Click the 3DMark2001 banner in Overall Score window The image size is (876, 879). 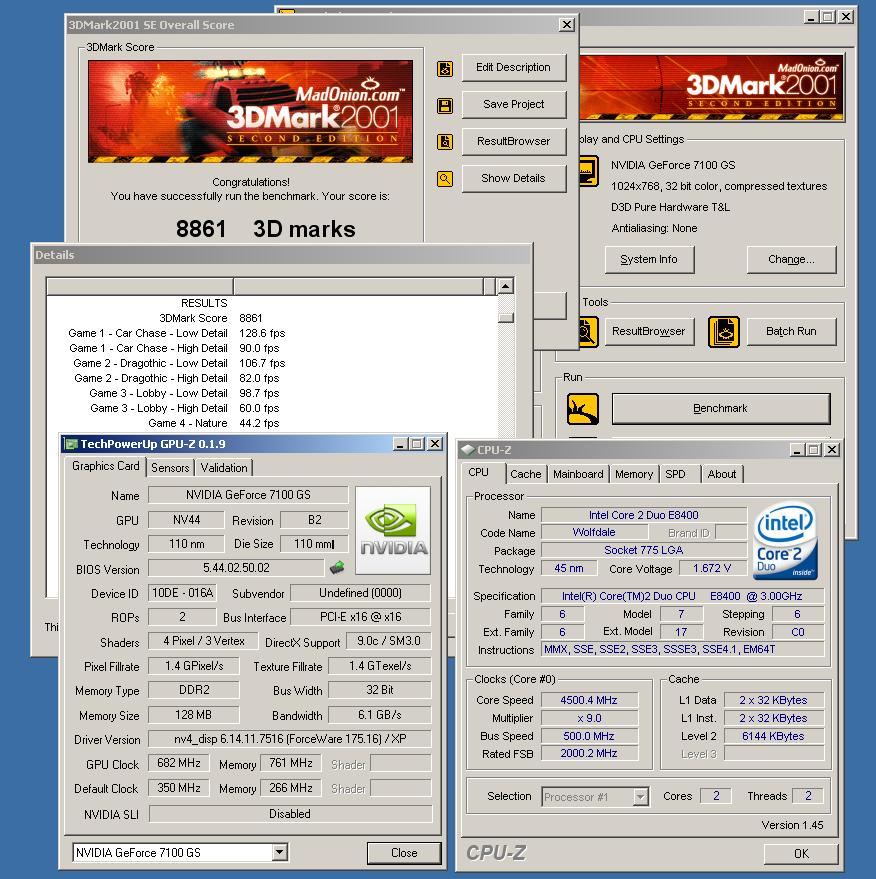click(251, 112)
